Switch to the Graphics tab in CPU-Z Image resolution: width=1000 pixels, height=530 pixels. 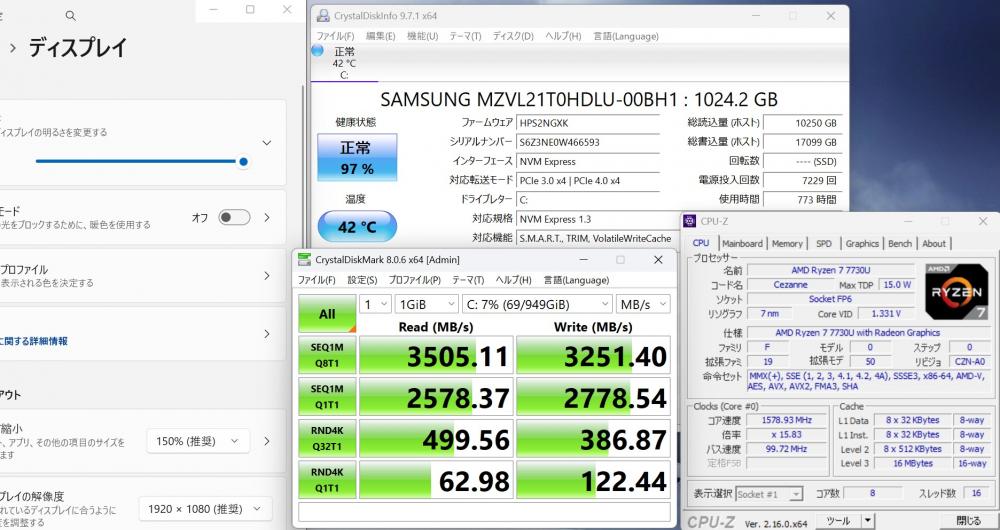point(862,244)
